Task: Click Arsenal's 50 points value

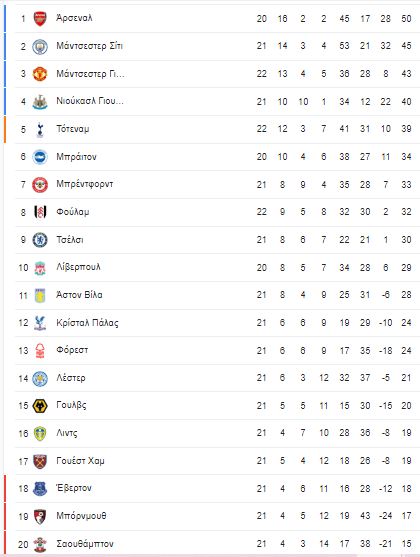Action: pyautogui.click(x=406, y=18)
